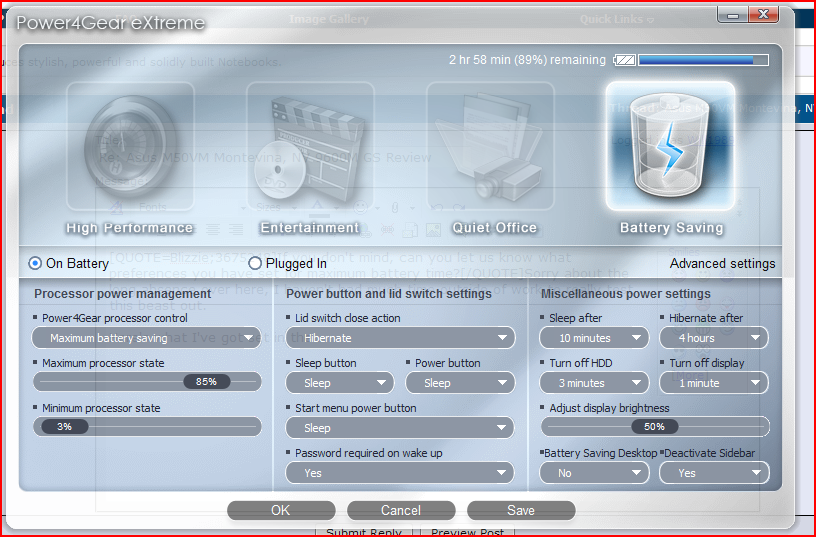Close the Power4Gear eXtreme window
Screen dimensions: 816x537
point(763,15)
